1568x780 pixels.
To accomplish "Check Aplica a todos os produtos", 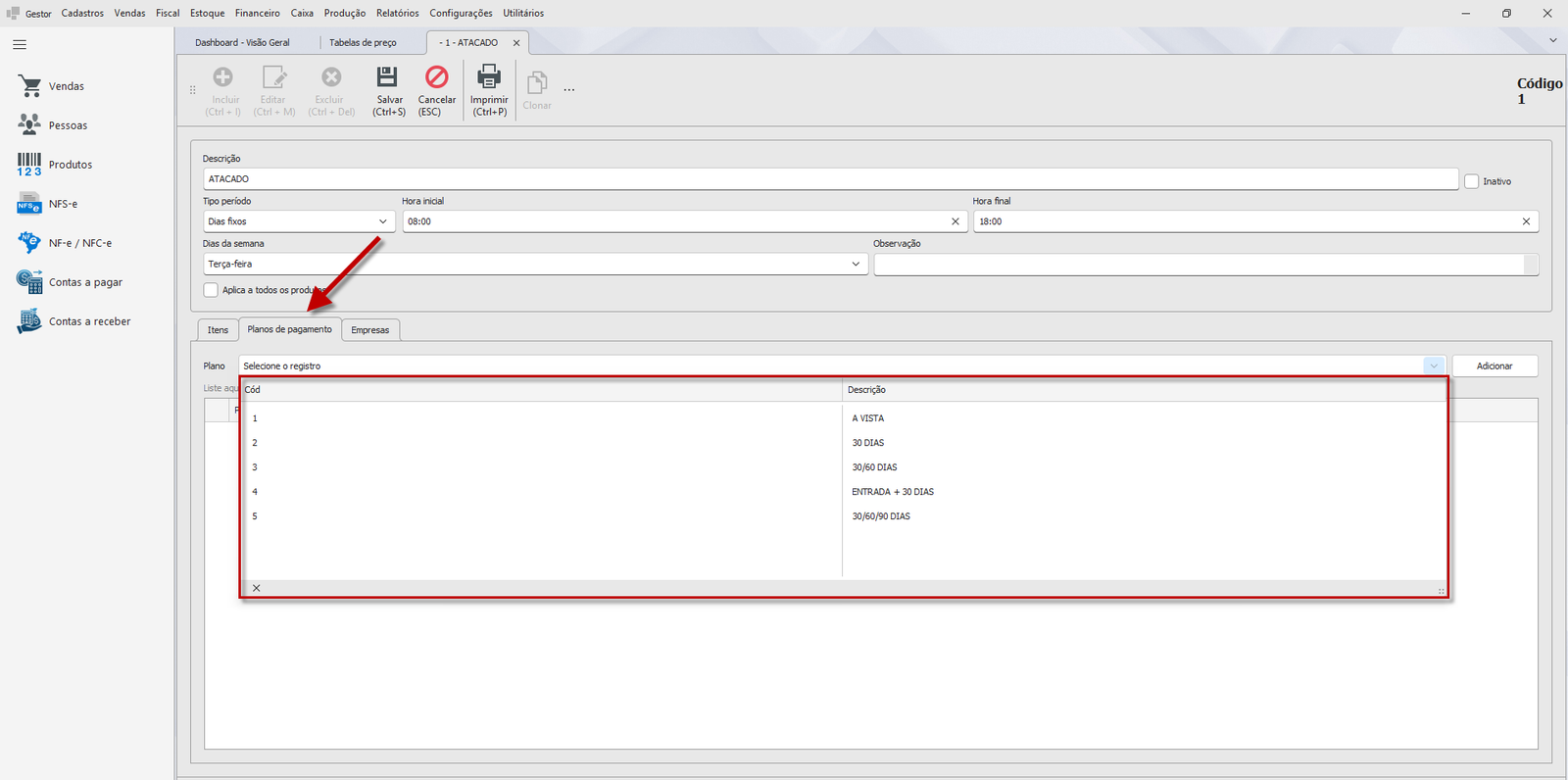I will pos(211,290).
